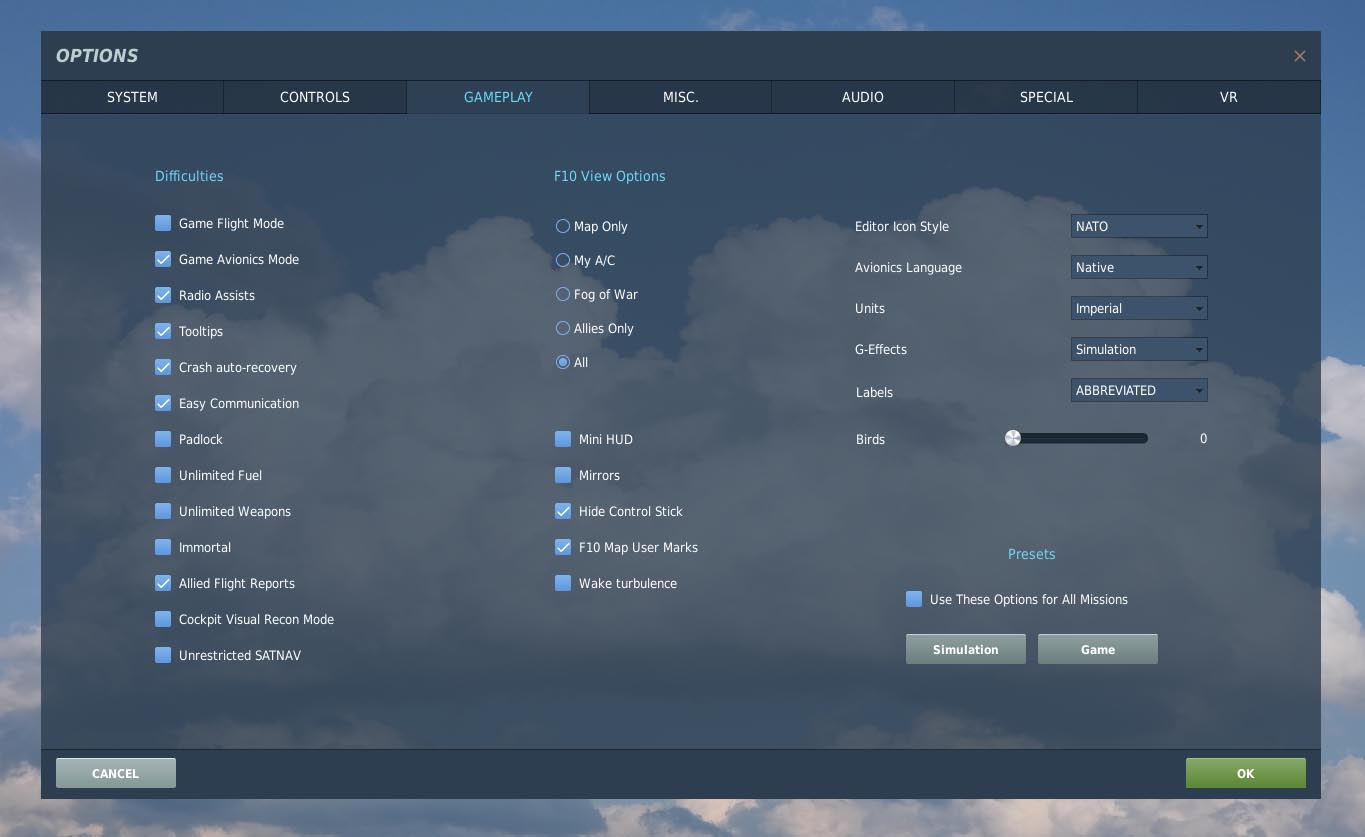Apply the Simulation preset button
Viewport: 1365px width, 837px height.
click(966, 649)
